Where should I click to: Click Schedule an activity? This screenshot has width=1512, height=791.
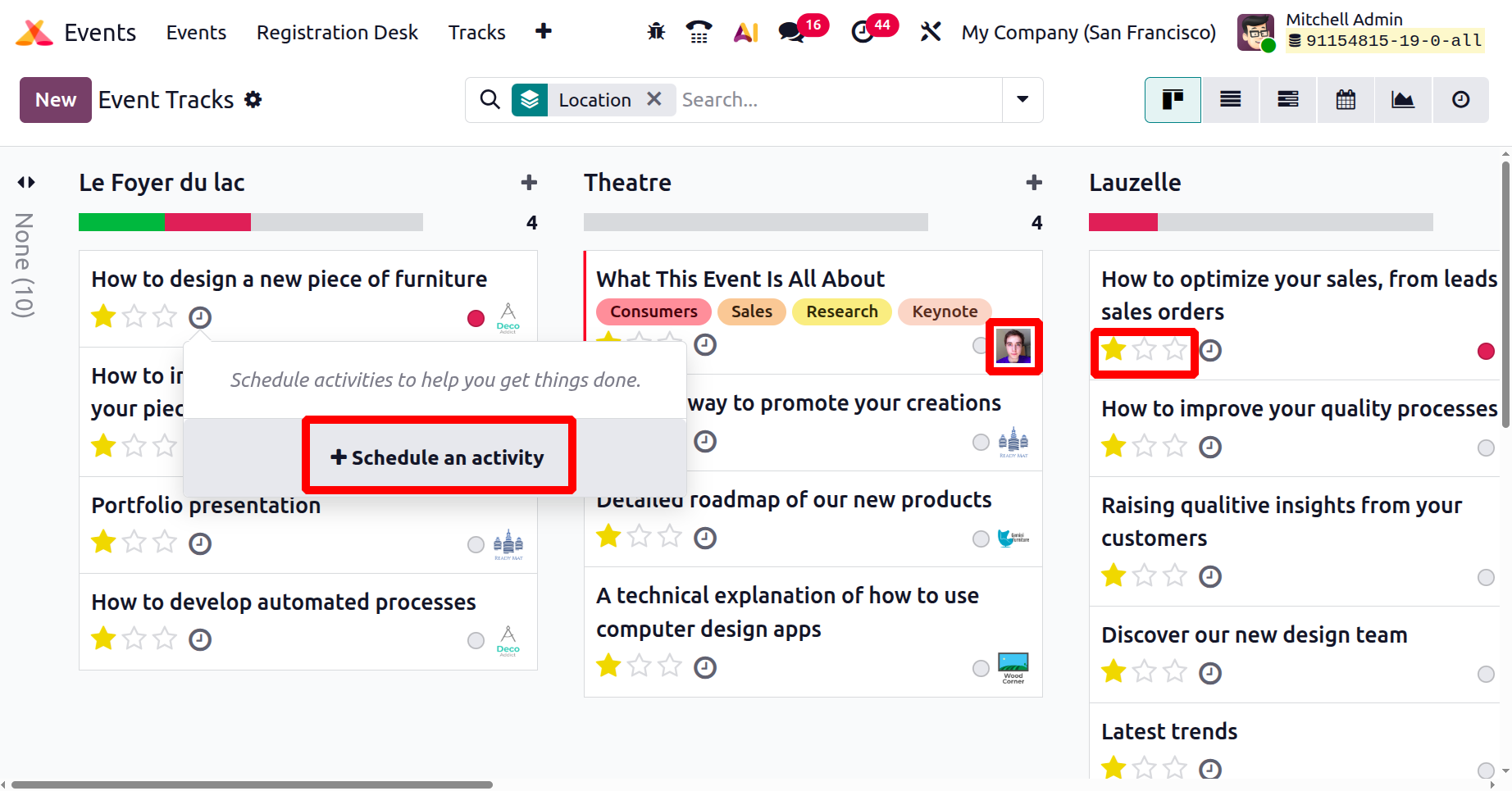tap(438, 457)
